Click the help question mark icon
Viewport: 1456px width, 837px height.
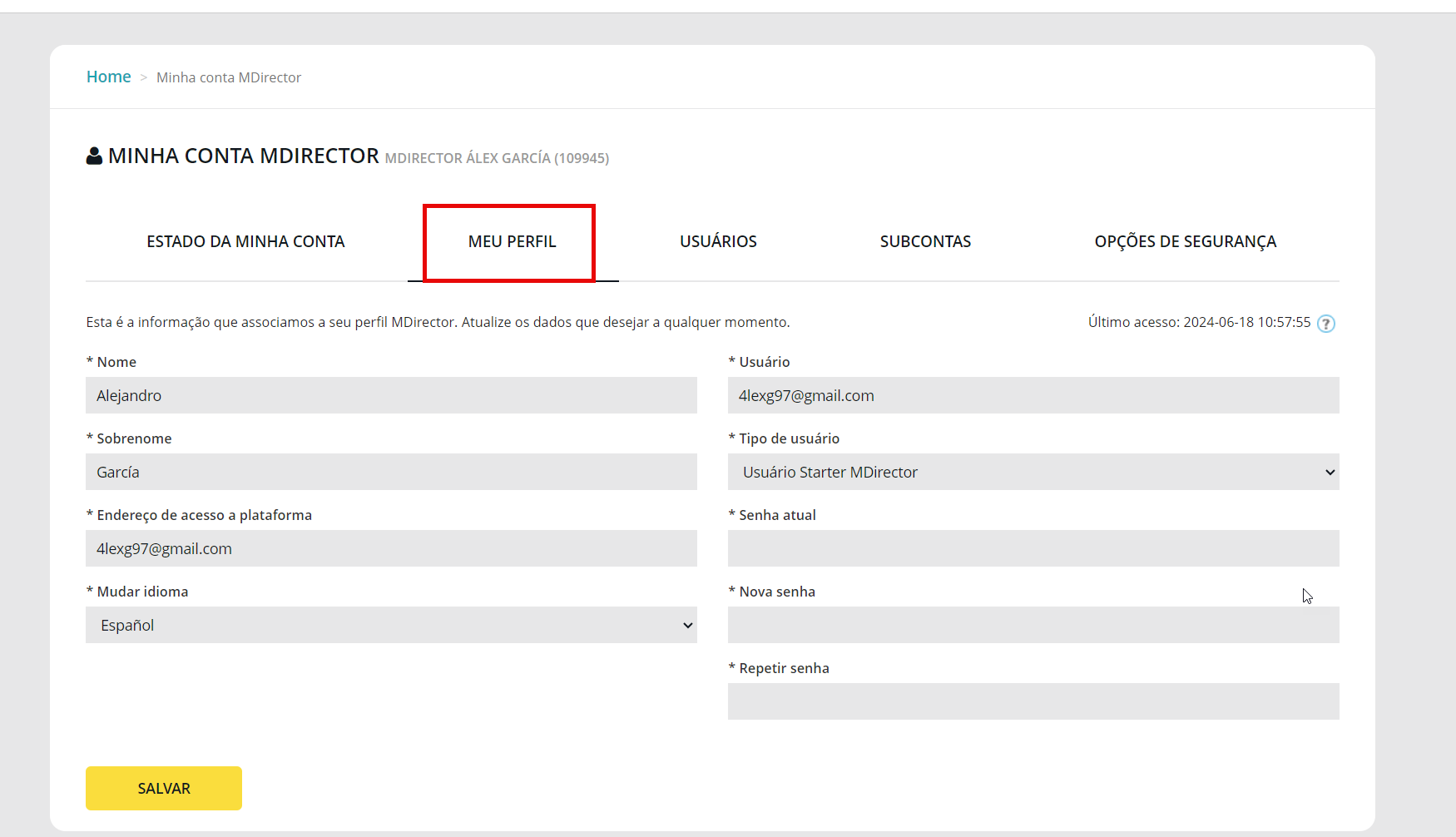click(x=1326, y=324)
